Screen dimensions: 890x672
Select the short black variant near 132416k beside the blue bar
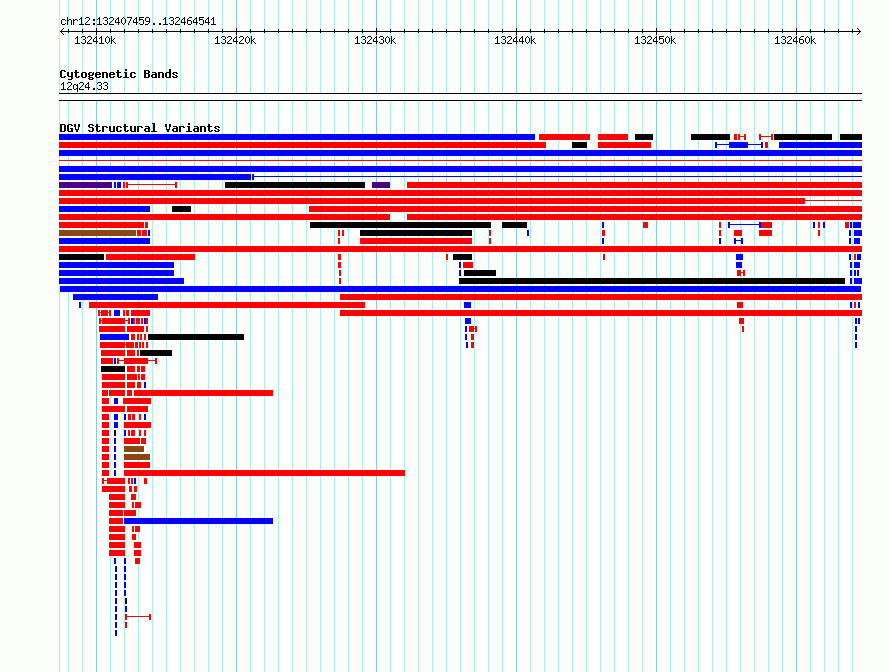182,209
